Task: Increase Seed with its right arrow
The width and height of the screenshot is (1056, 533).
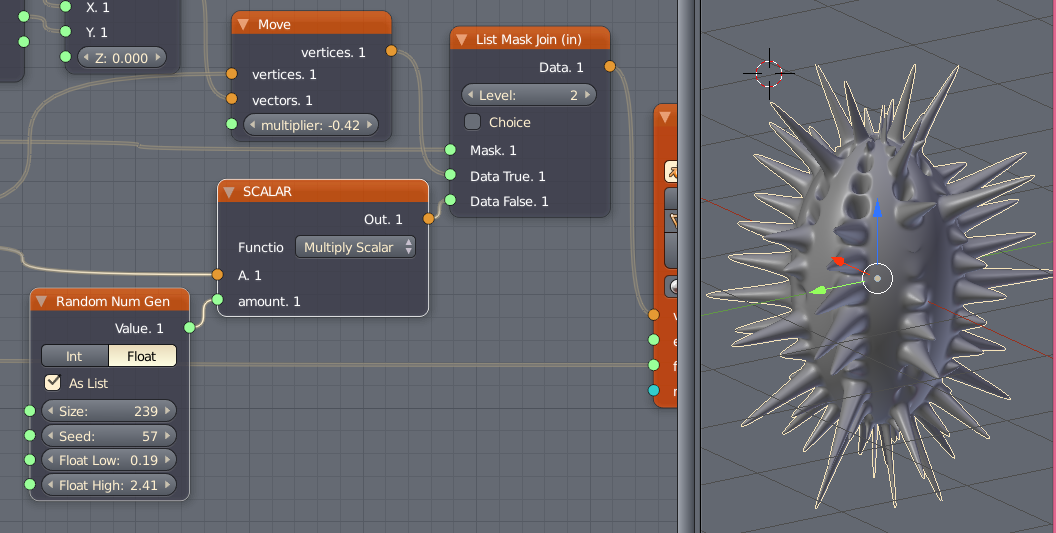Action: coord(167,436)
